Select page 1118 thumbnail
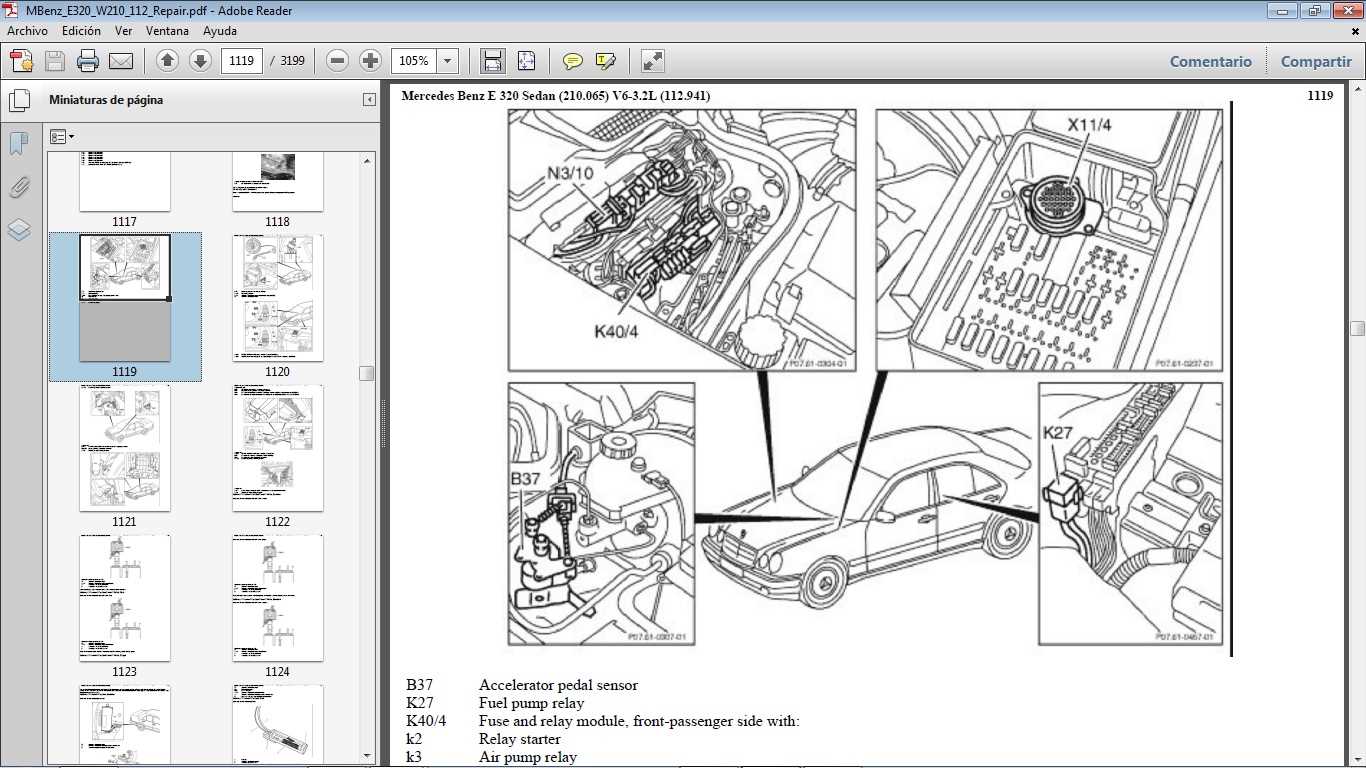 278,182
